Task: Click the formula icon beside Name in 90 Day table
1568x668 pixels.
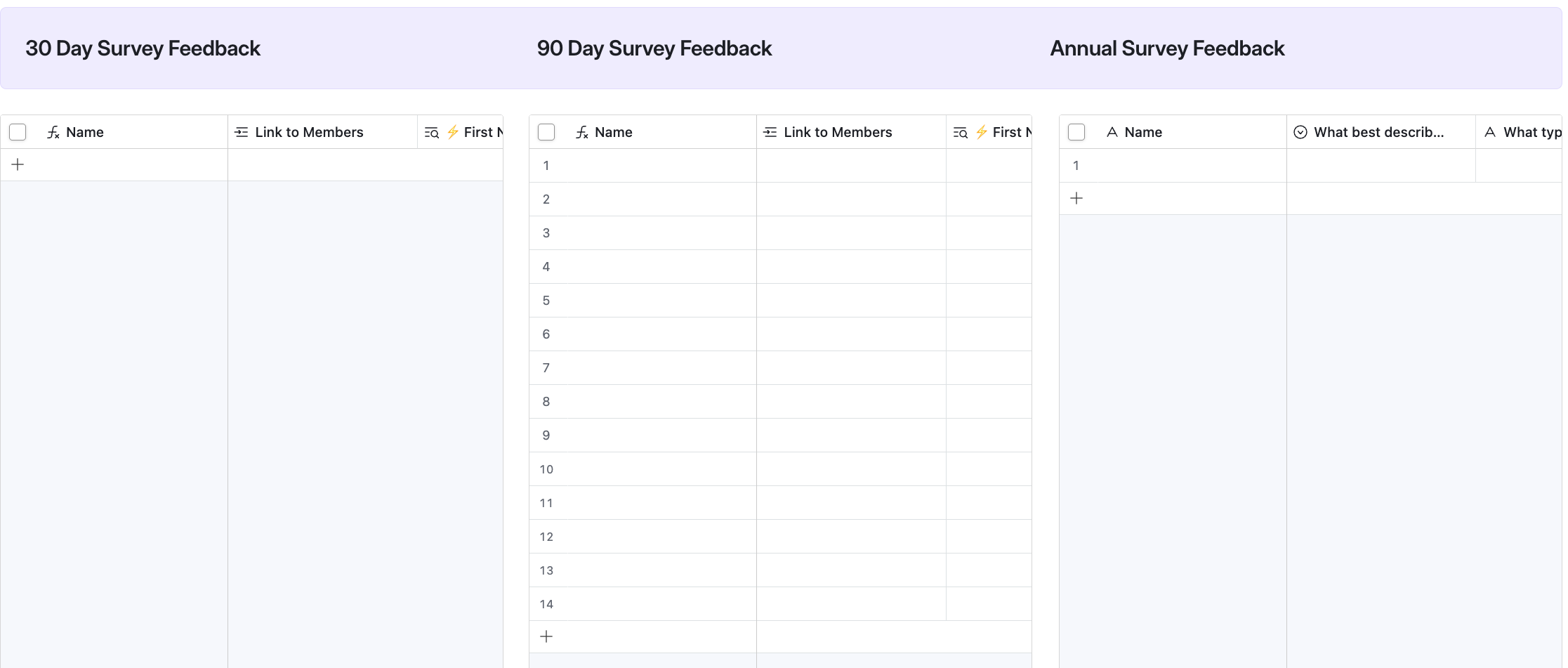Action: point(582,132)
